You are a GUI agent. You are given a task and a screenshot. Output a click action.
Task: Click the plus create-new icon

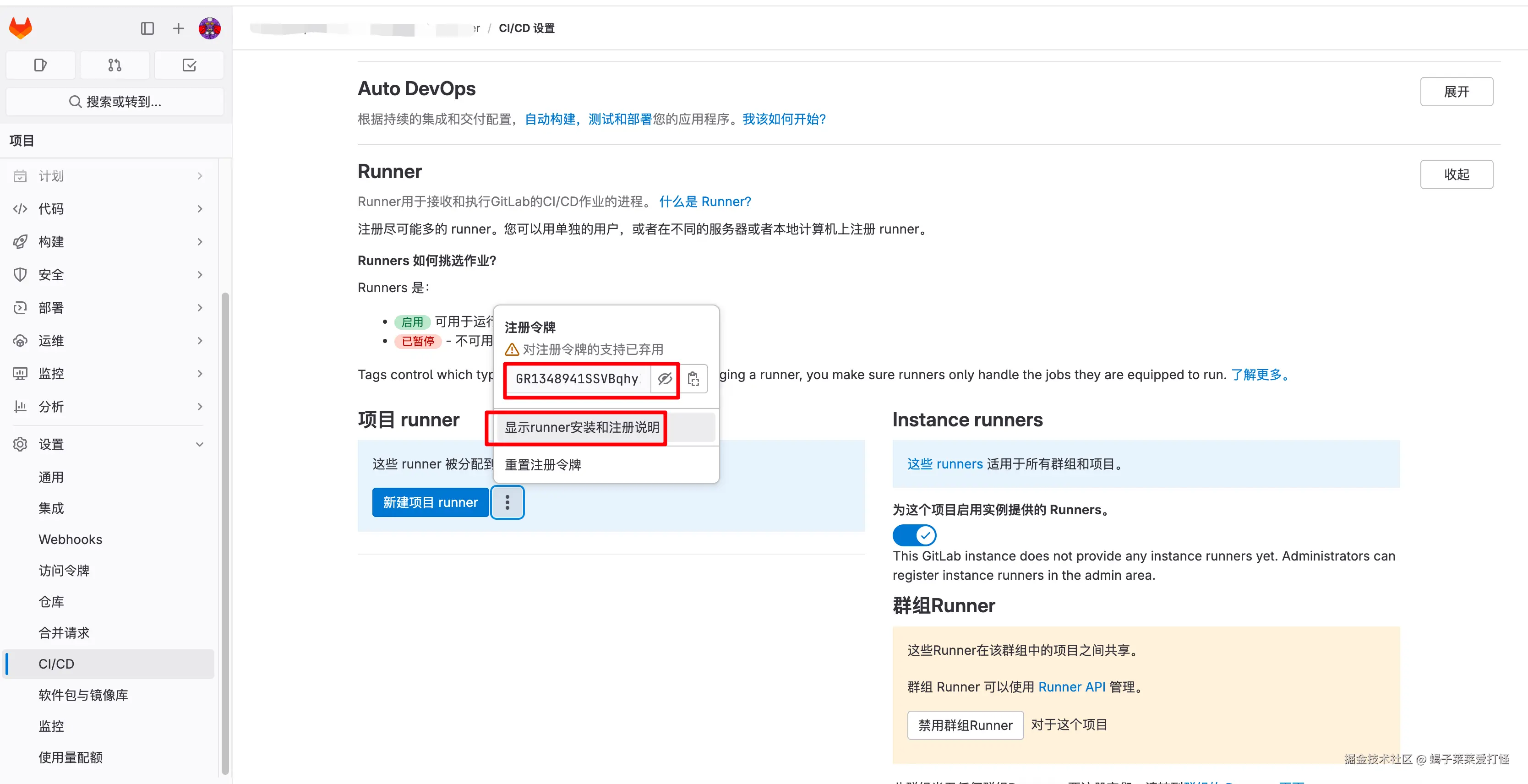(x=178, y=28)
